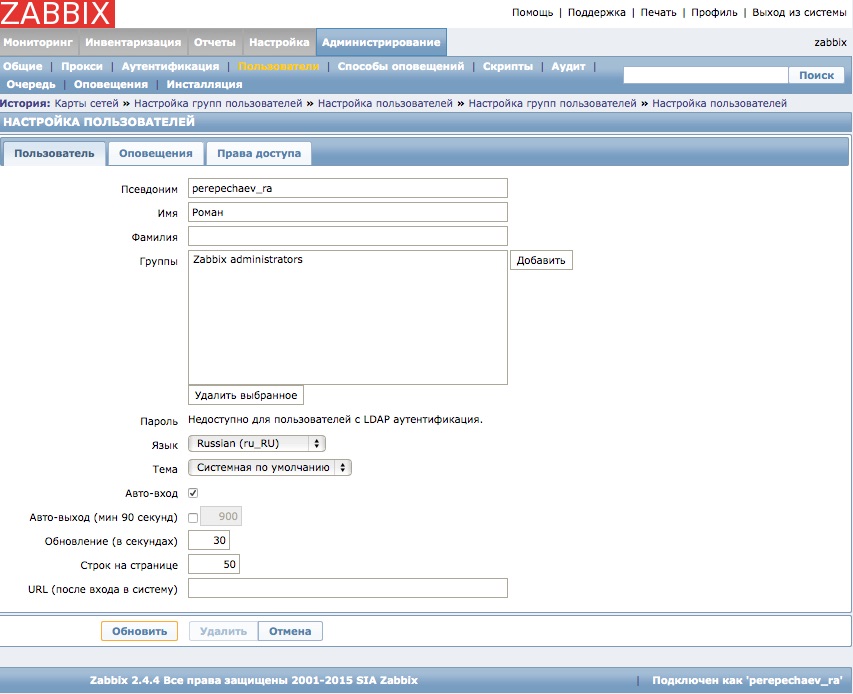Open the Способы оповещений submenu link
Image resolution: width=853 pixels, height=694 pixels.
[x=400, y=66]
